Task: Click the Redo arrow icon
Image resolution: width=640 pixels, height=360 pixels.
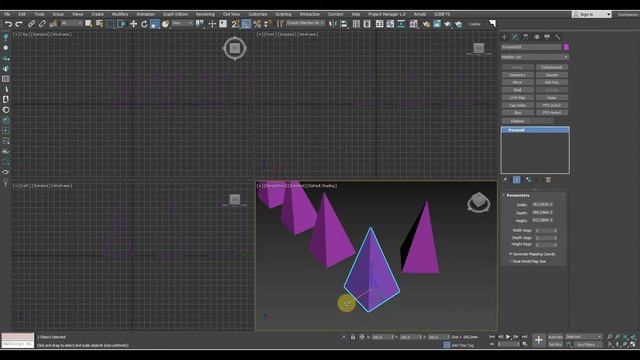Action: click(18, 24)
